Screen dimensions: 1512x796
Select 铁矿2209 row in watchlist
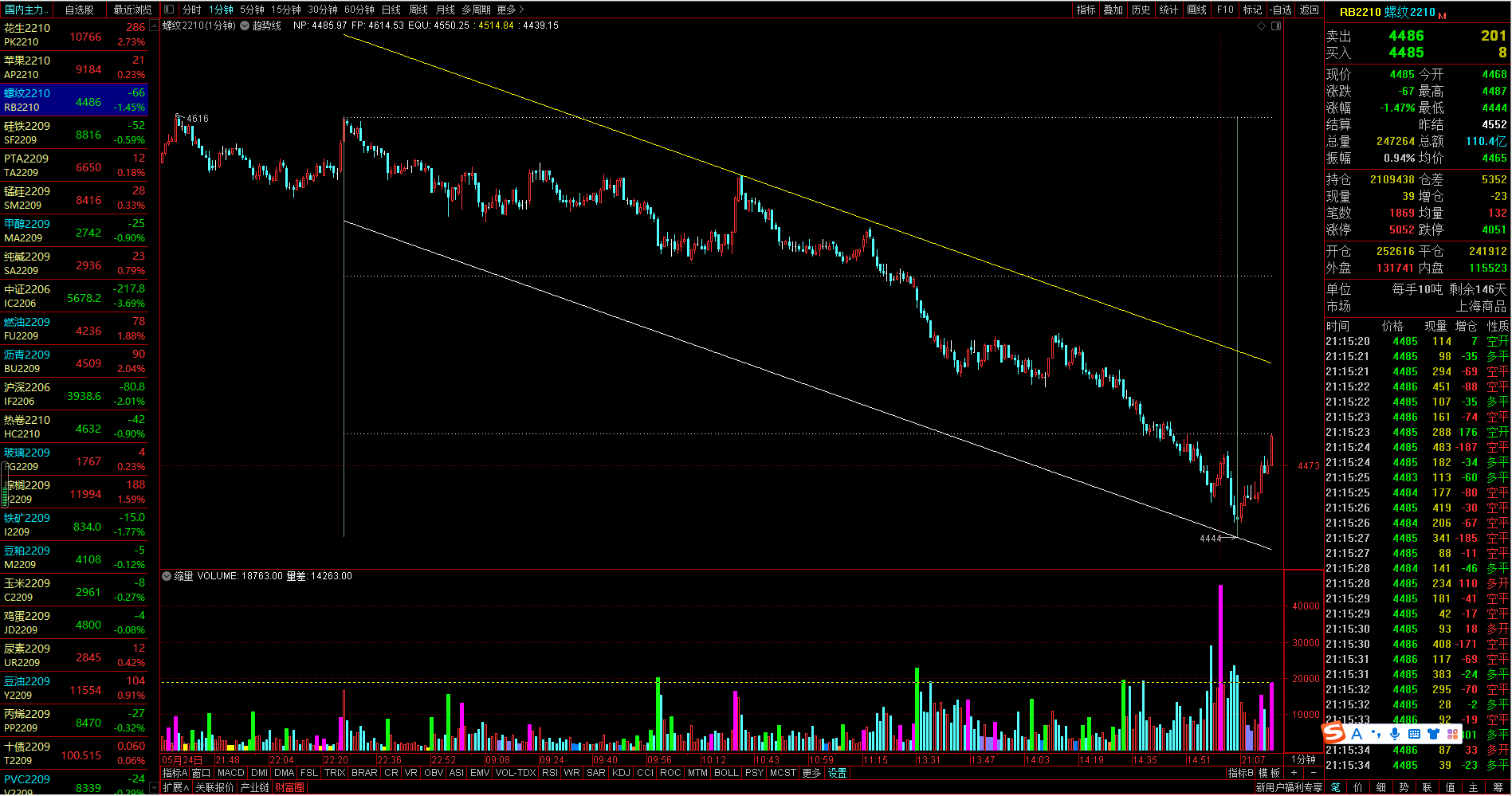tap(74, 525)
